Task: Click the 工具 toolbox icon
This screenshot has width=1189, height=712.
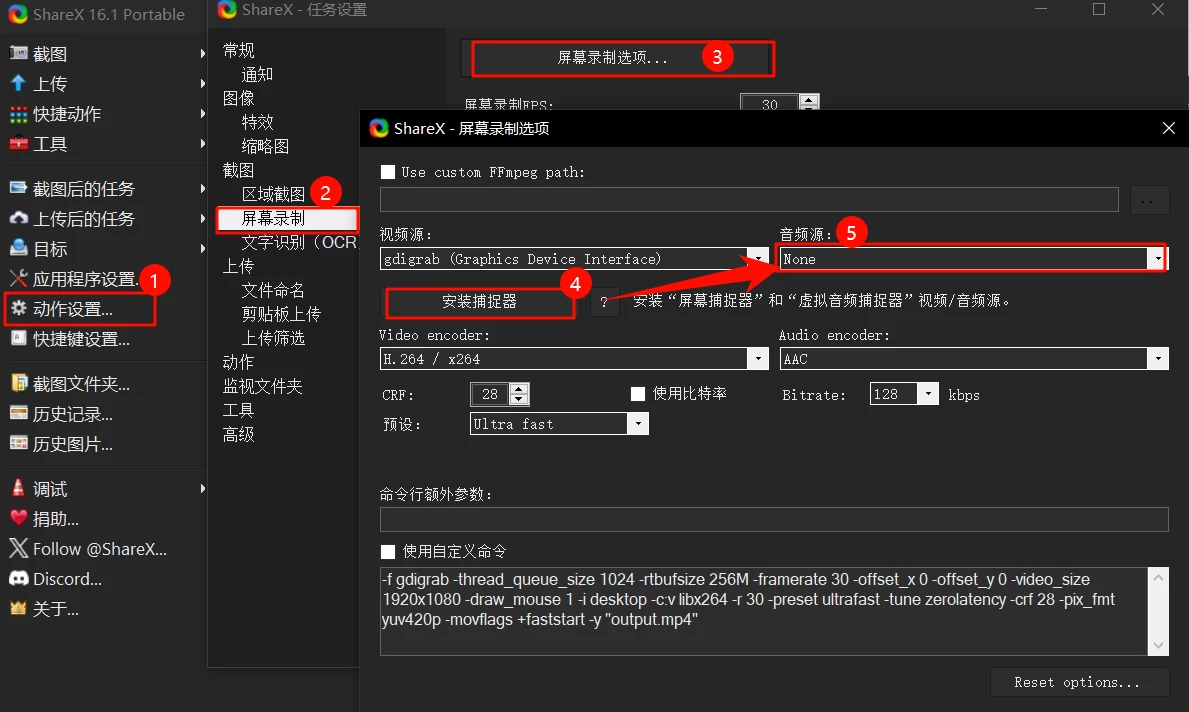Action: point(18,143)
